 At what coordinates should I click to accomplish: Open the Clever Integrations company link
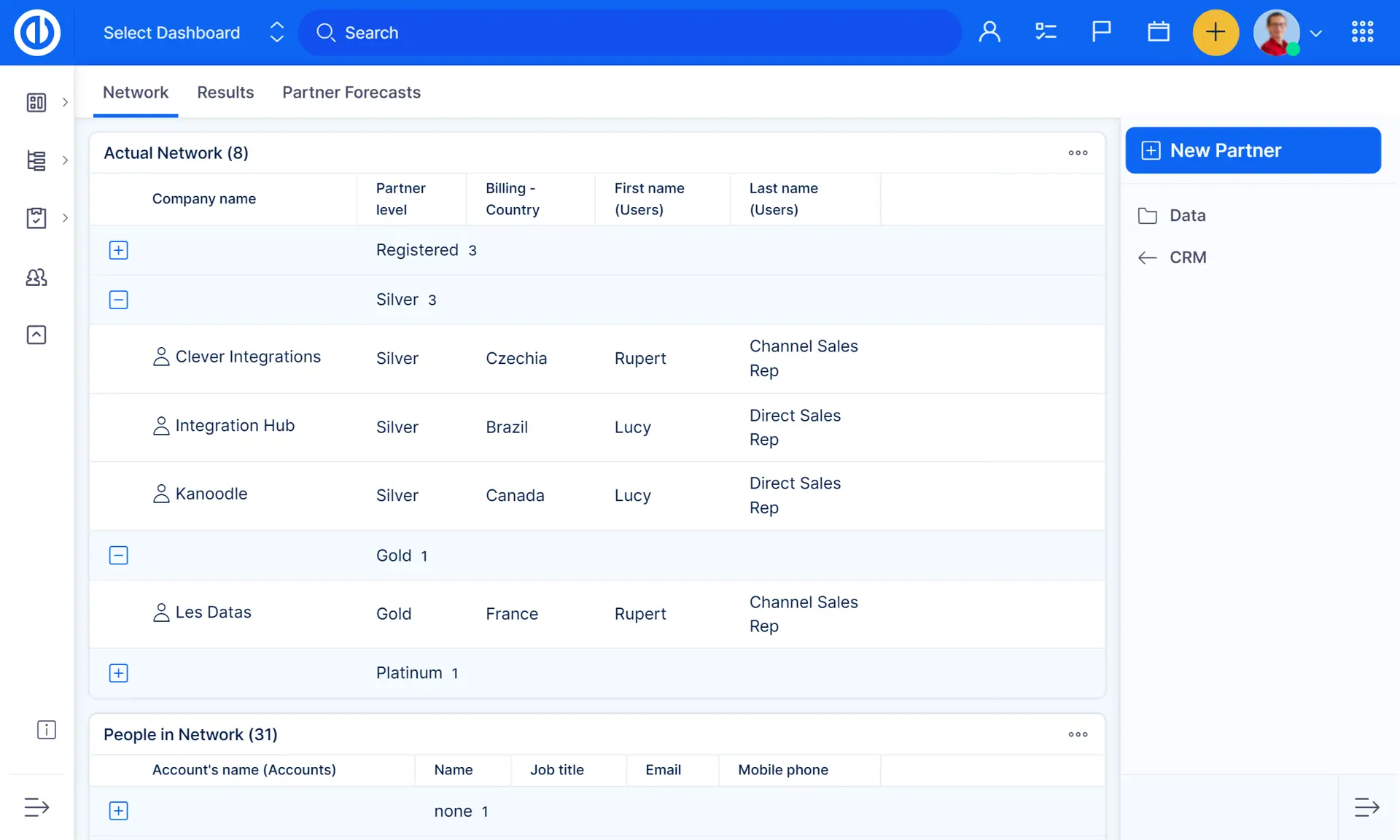point(248,357)
